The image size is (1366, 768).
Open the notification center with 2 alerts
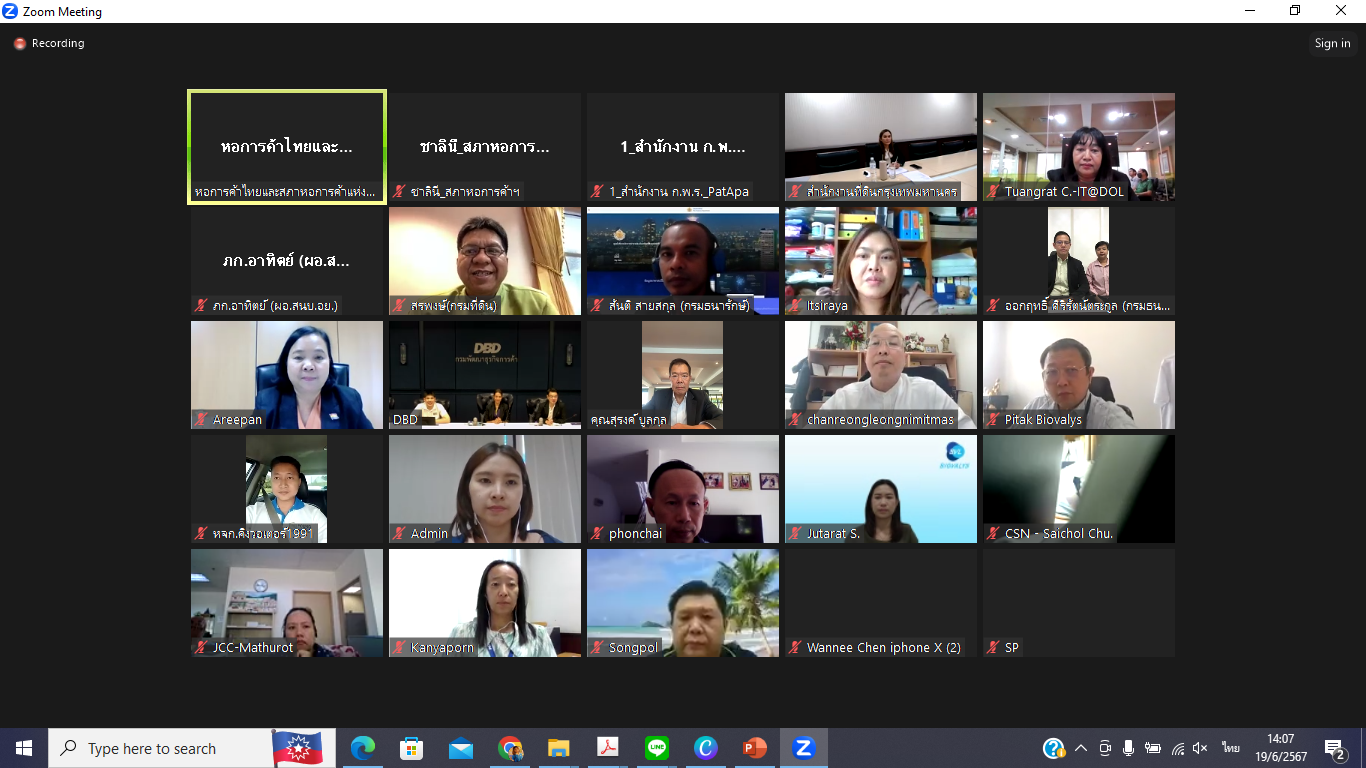tap(1334, 748)
